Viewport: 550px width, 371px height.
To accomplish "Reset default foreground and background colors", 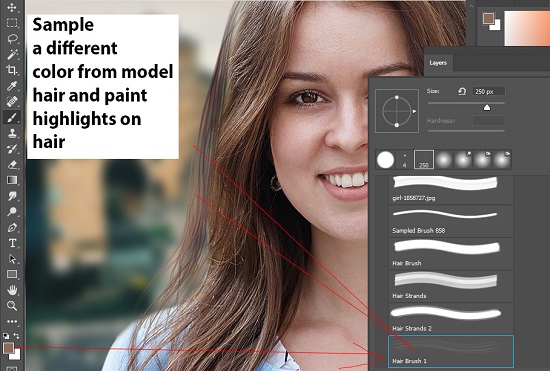I will tap(6, 336).
